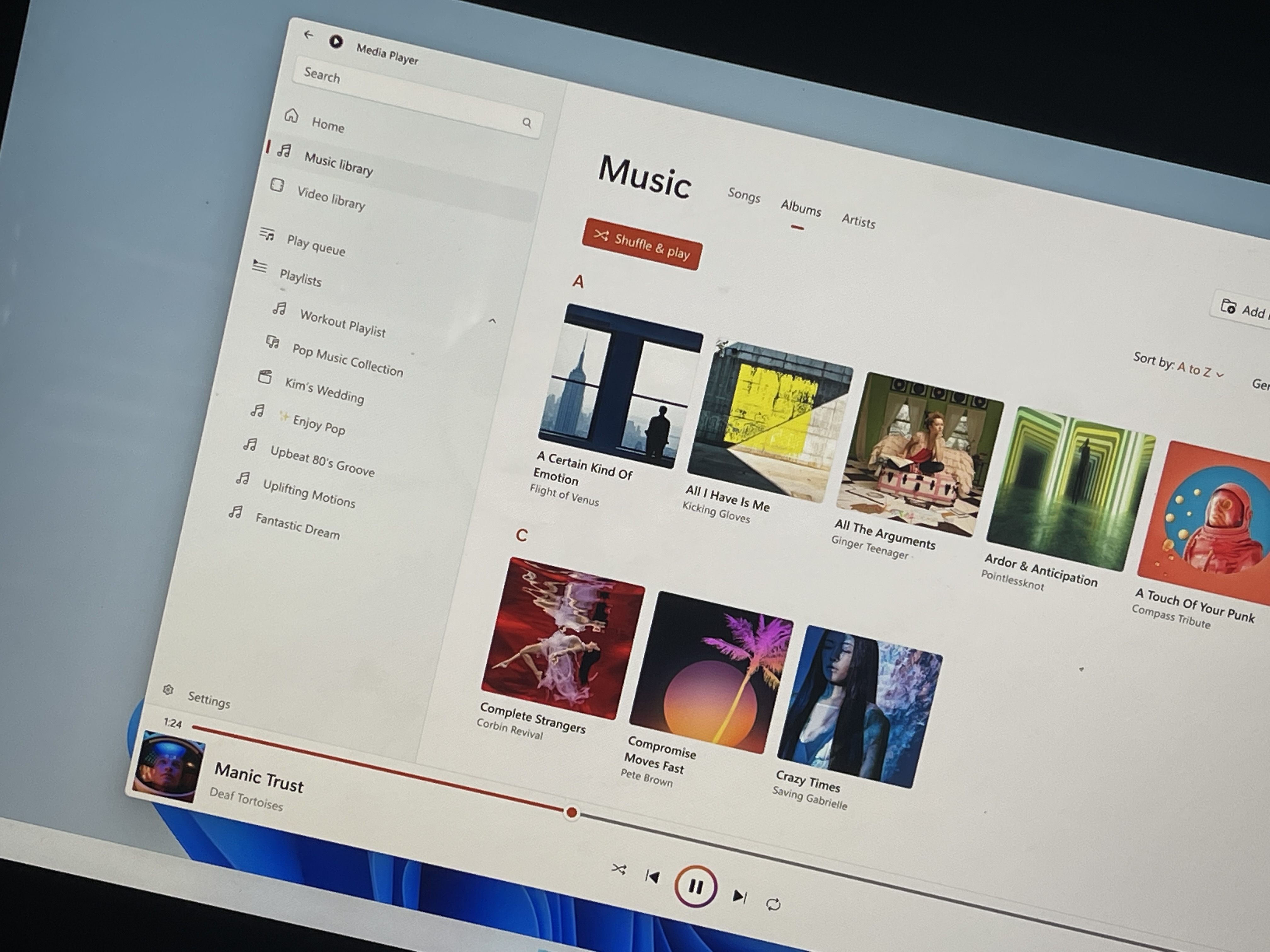The height and width of the screenshot is (952, 1270).
Task: Click the Saving Gabrielle artist name
Action: tap(809, 798)
